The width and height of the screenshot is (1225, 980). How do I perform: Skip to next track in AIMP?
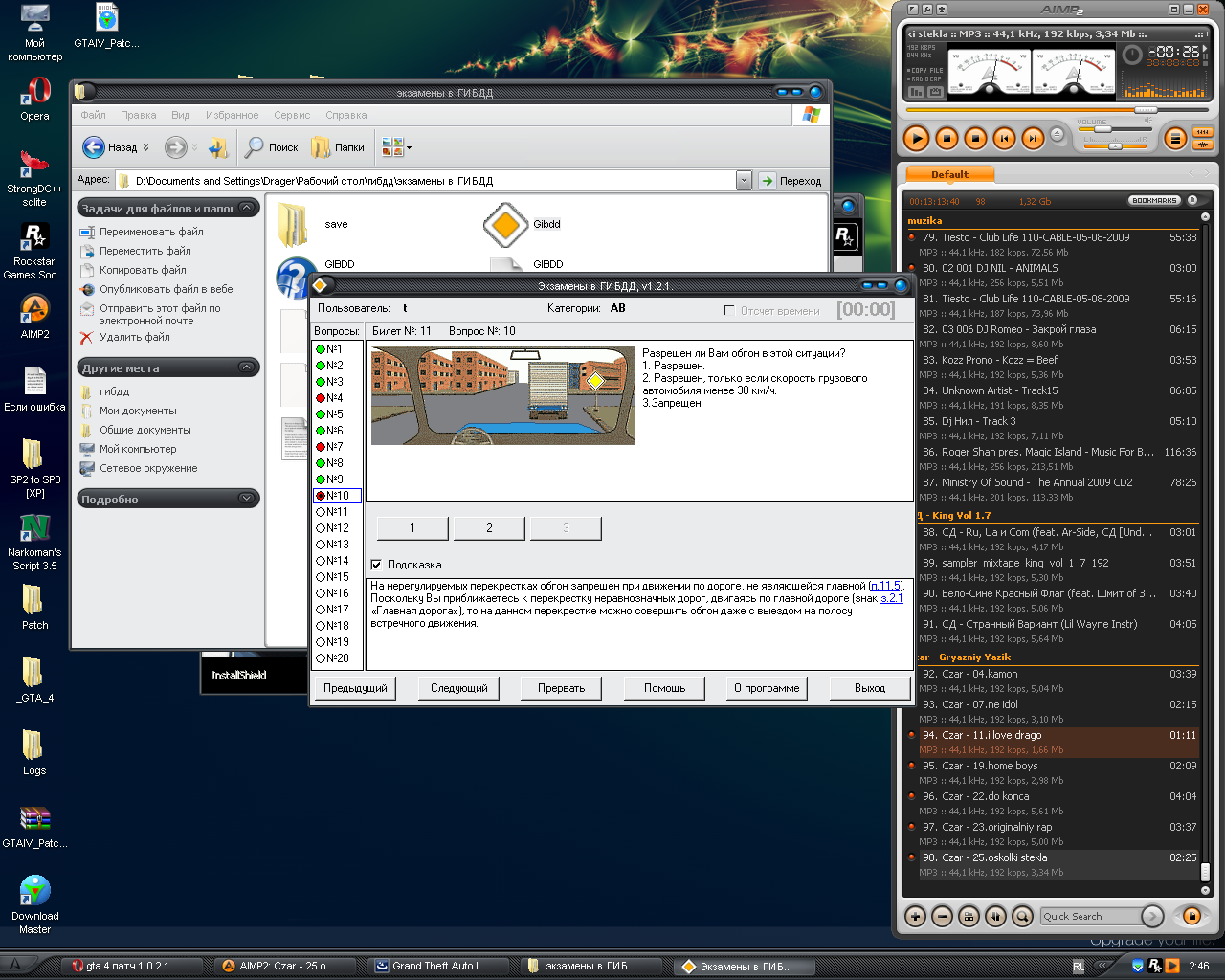[x=1033, y=139]
